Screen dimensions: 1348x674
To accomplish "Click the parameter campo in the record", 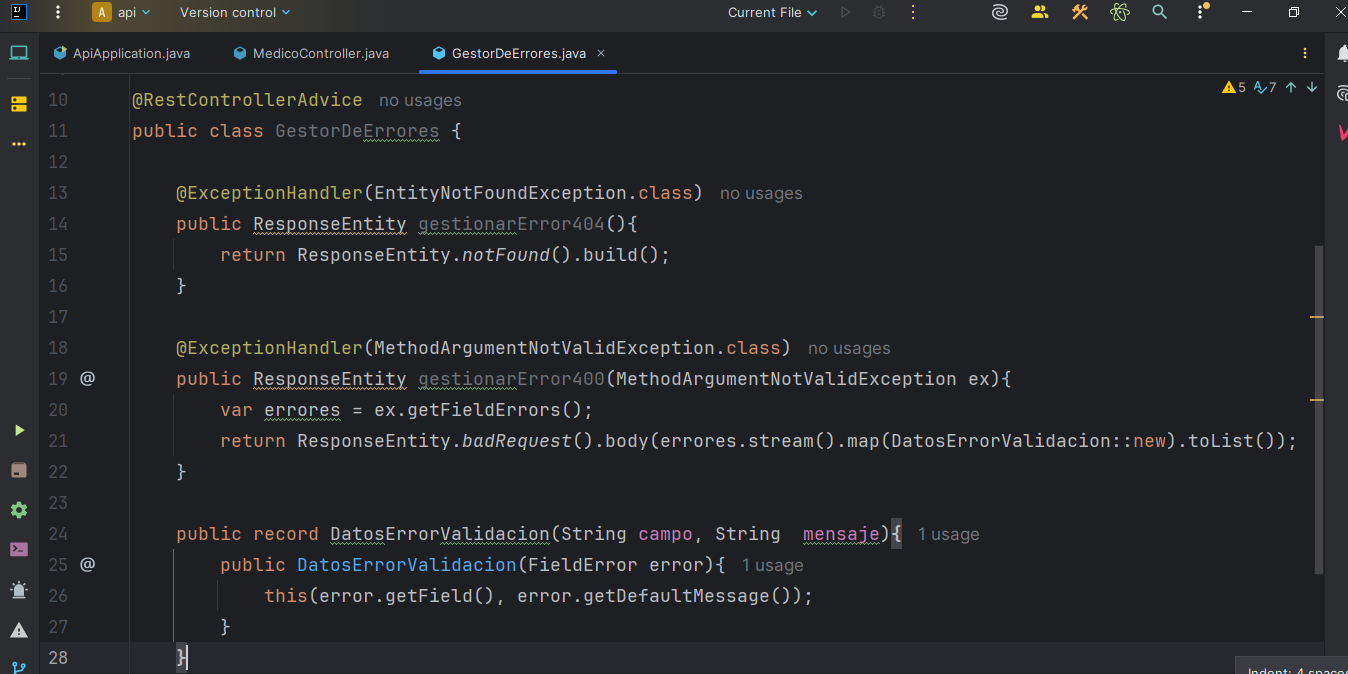I will 665,534.
